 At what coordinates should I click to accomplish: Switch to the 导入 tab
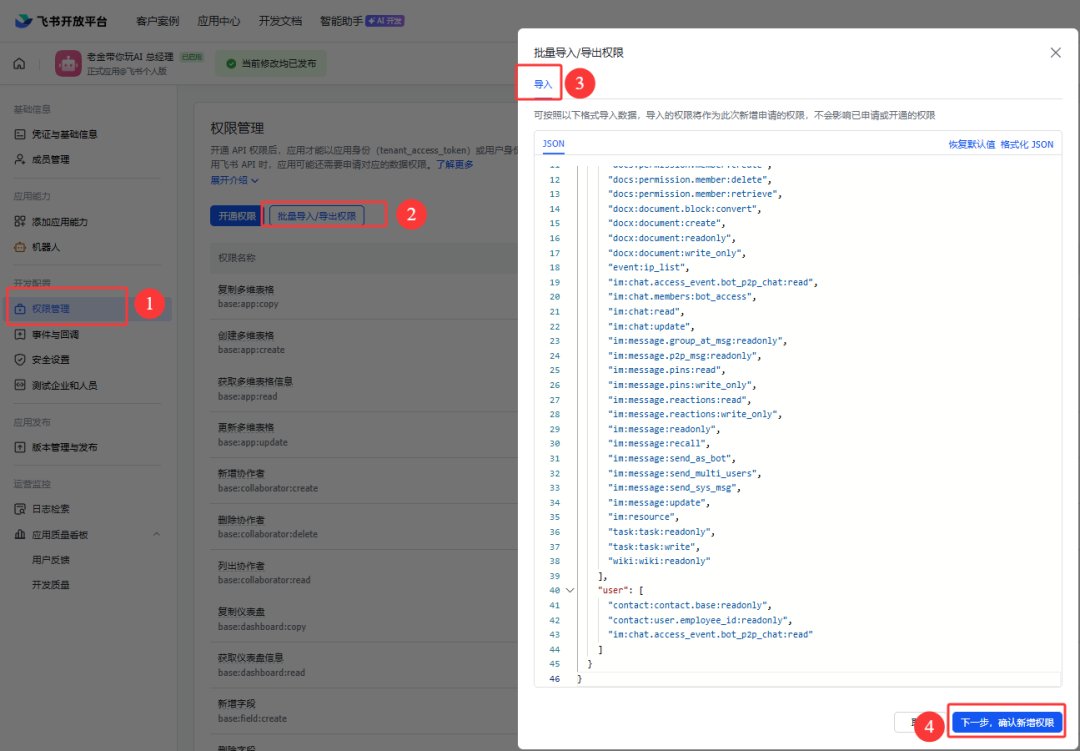(543, 85)
